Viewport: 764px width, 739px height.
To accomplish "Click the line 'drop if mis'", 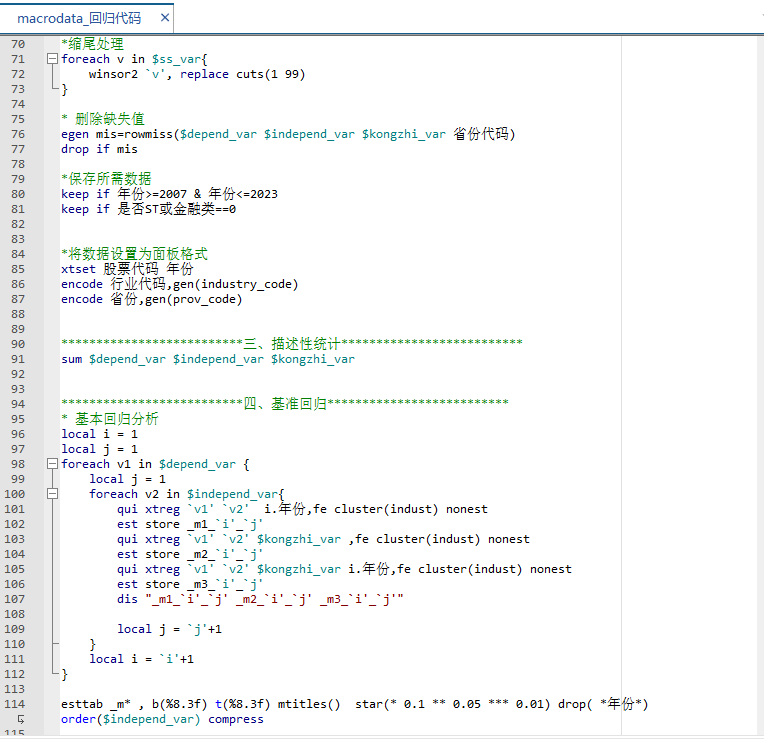I will (99, 149).
